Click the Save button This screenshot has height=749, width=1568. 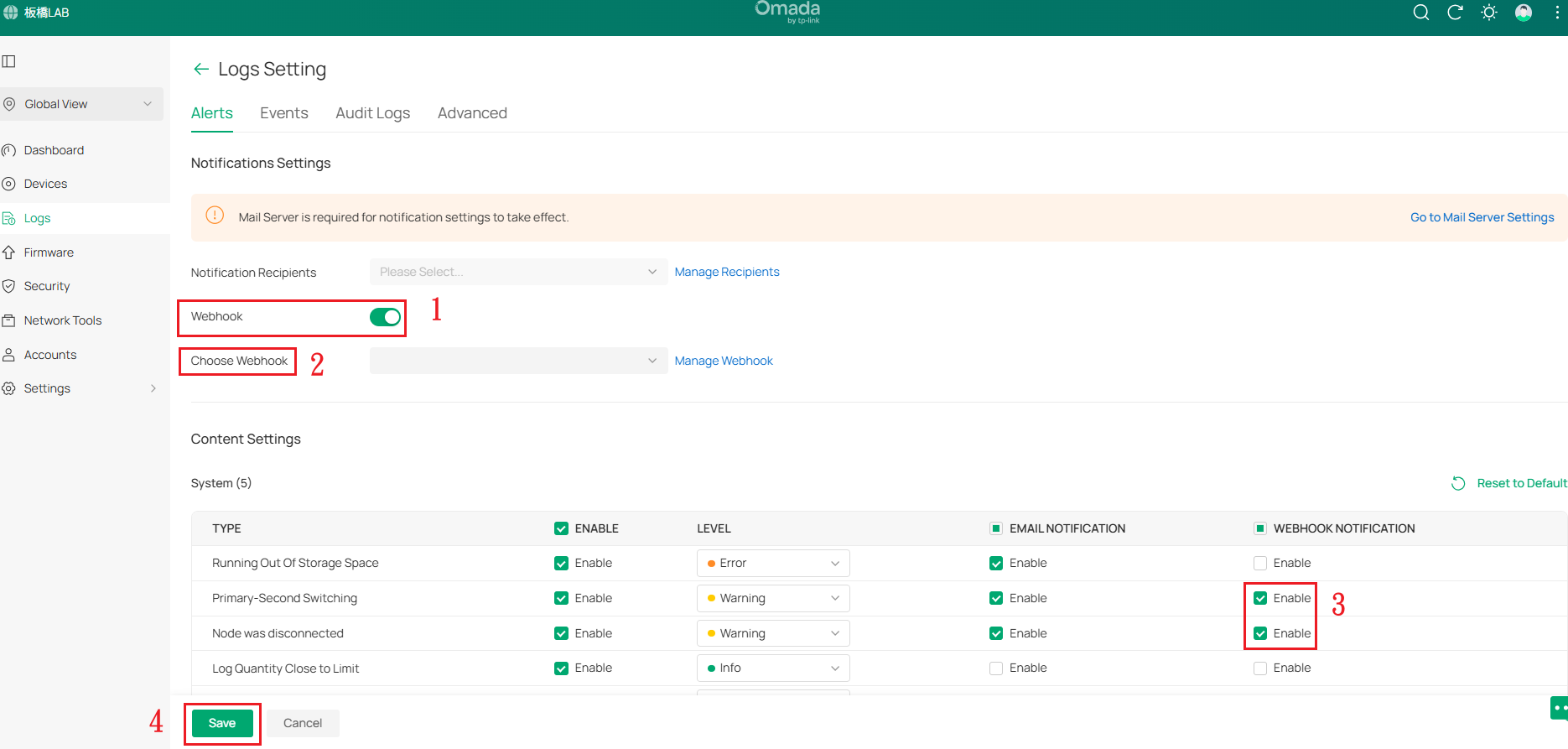tap(222, 723)
